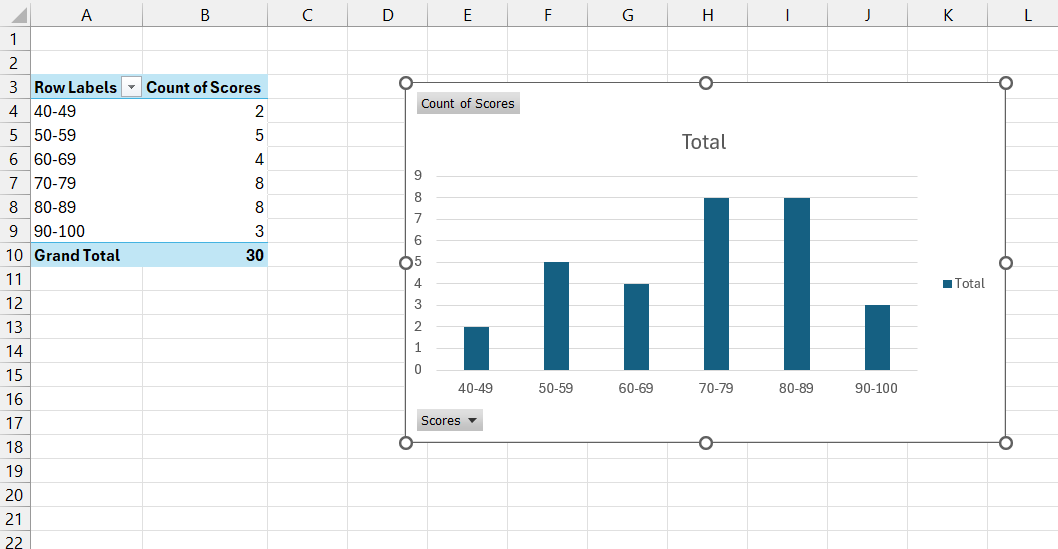The image size is (1058, 549).
Task: Select row 1 header
Action: tap(15, 39)
